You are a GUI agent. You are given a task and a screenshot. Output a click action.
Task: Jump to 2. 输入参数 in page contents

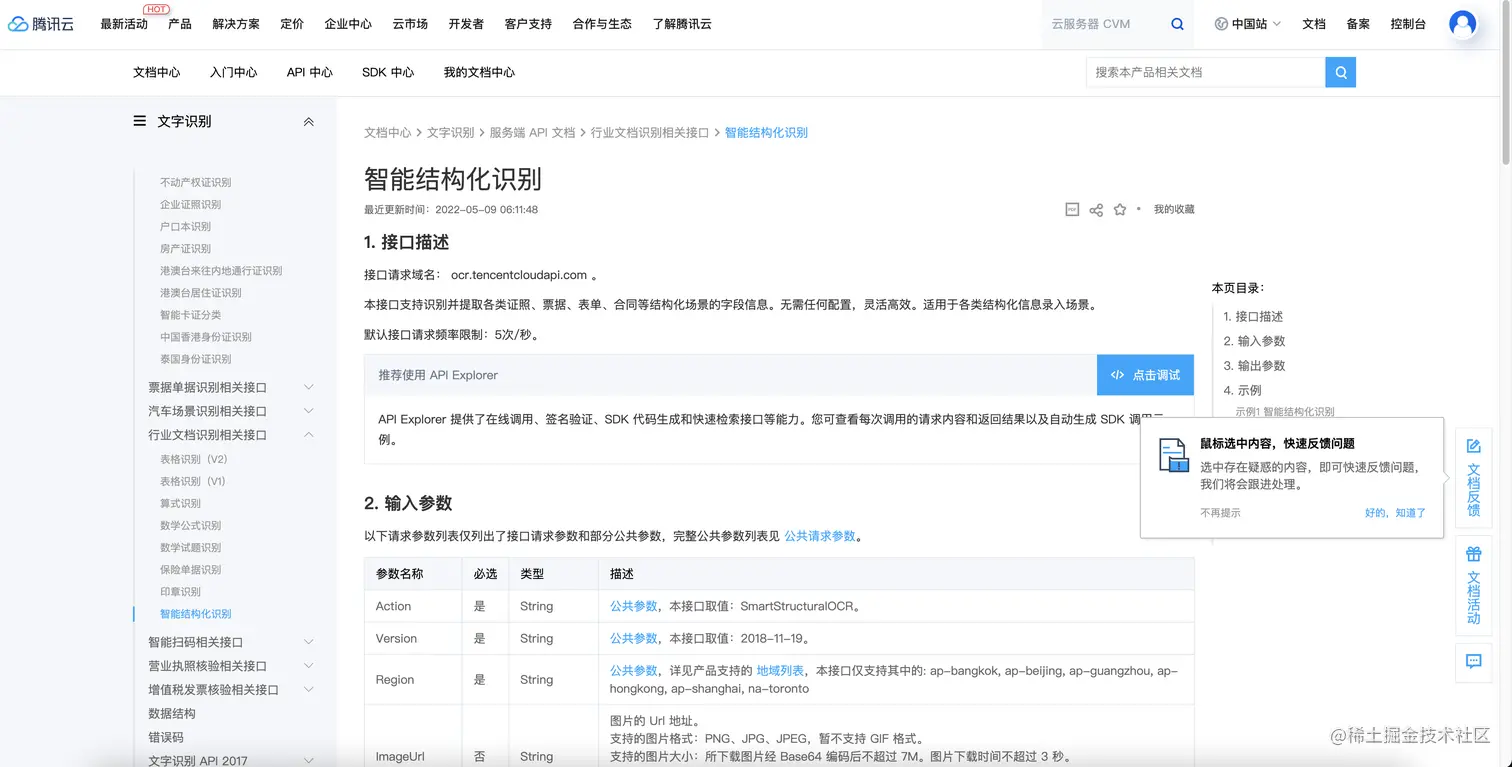tap(1254, 341)
